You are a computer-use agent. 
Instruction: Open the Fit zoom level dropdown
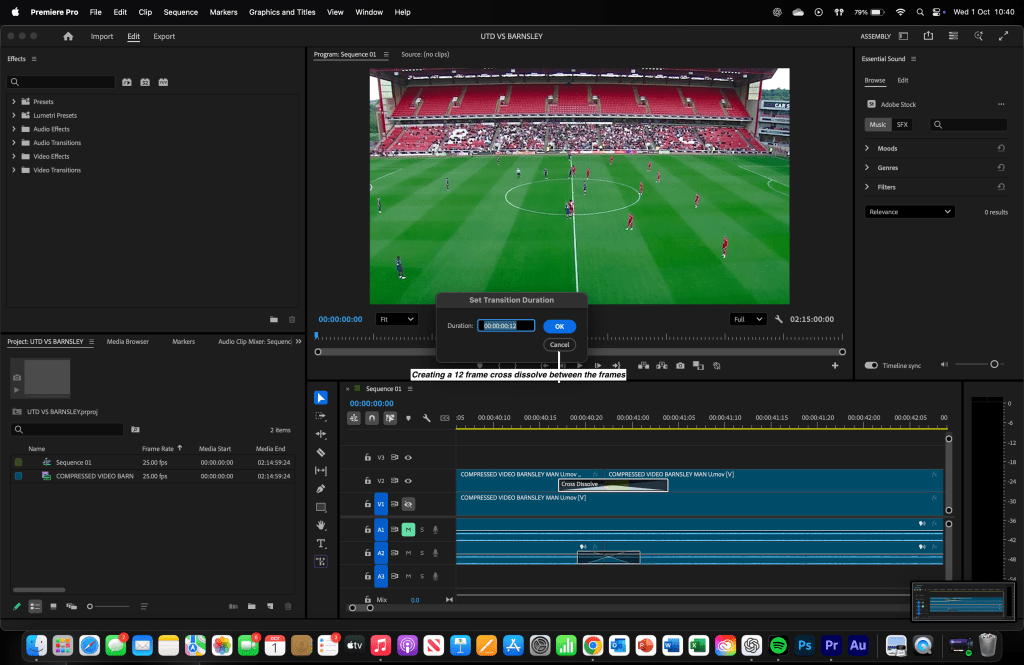[396, 319]
